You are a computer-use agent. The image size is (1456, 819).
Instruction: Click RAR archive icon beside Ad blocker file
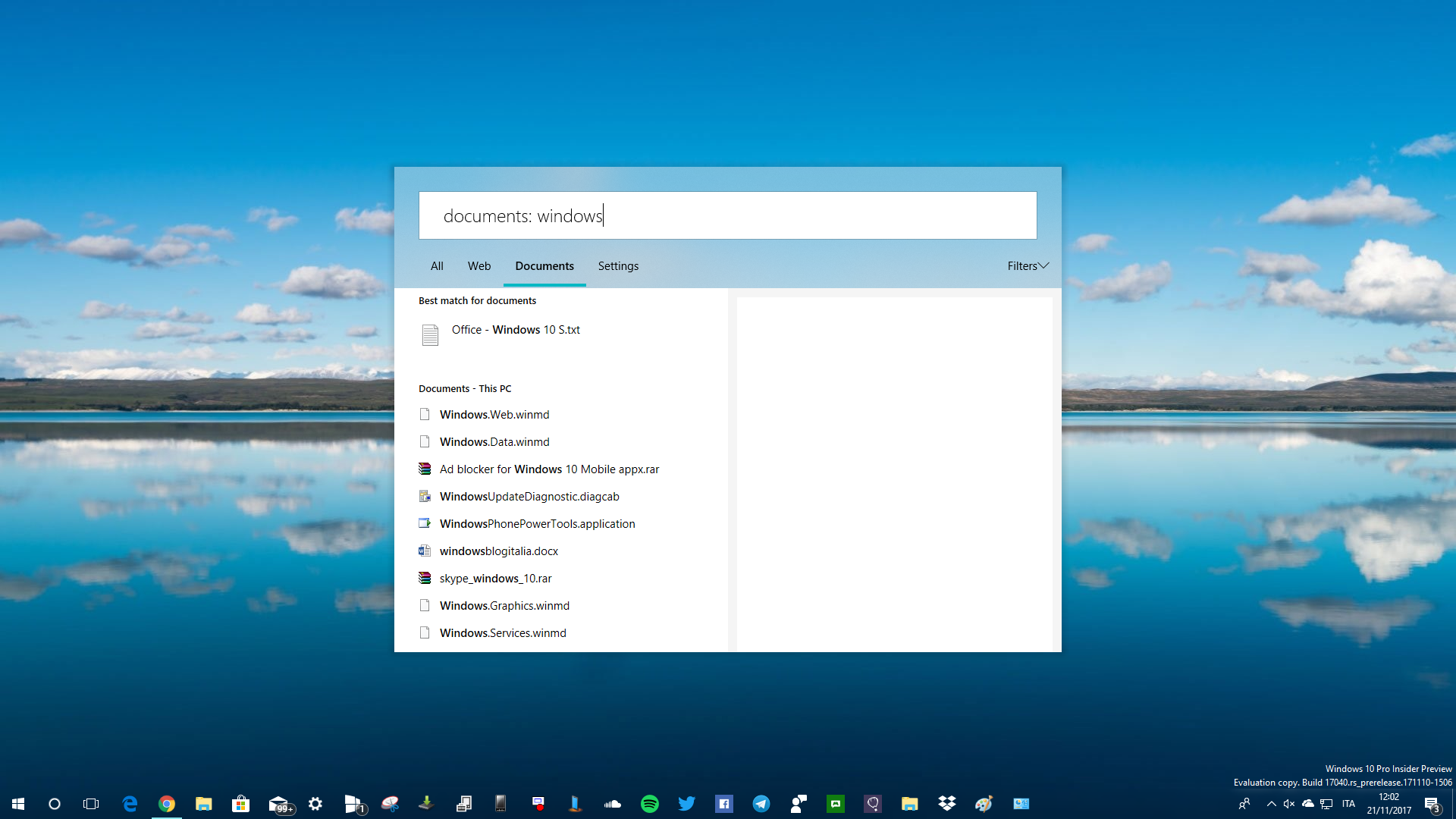(x=425, y=469)
